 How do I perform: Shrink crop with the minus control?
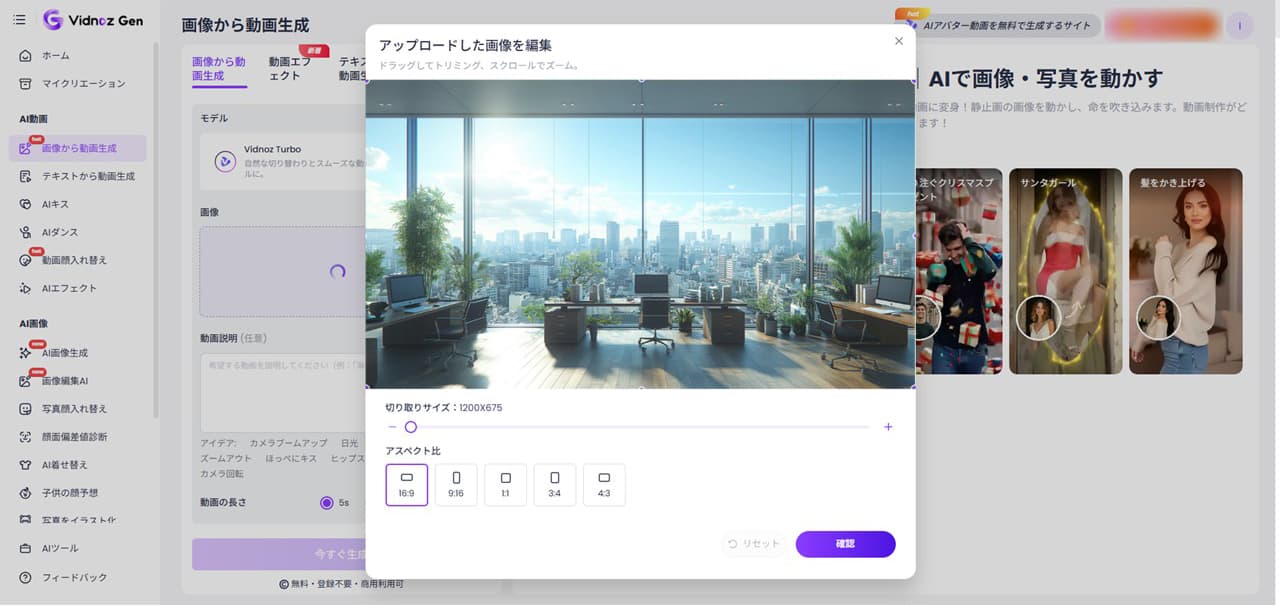tap(392, 426)
